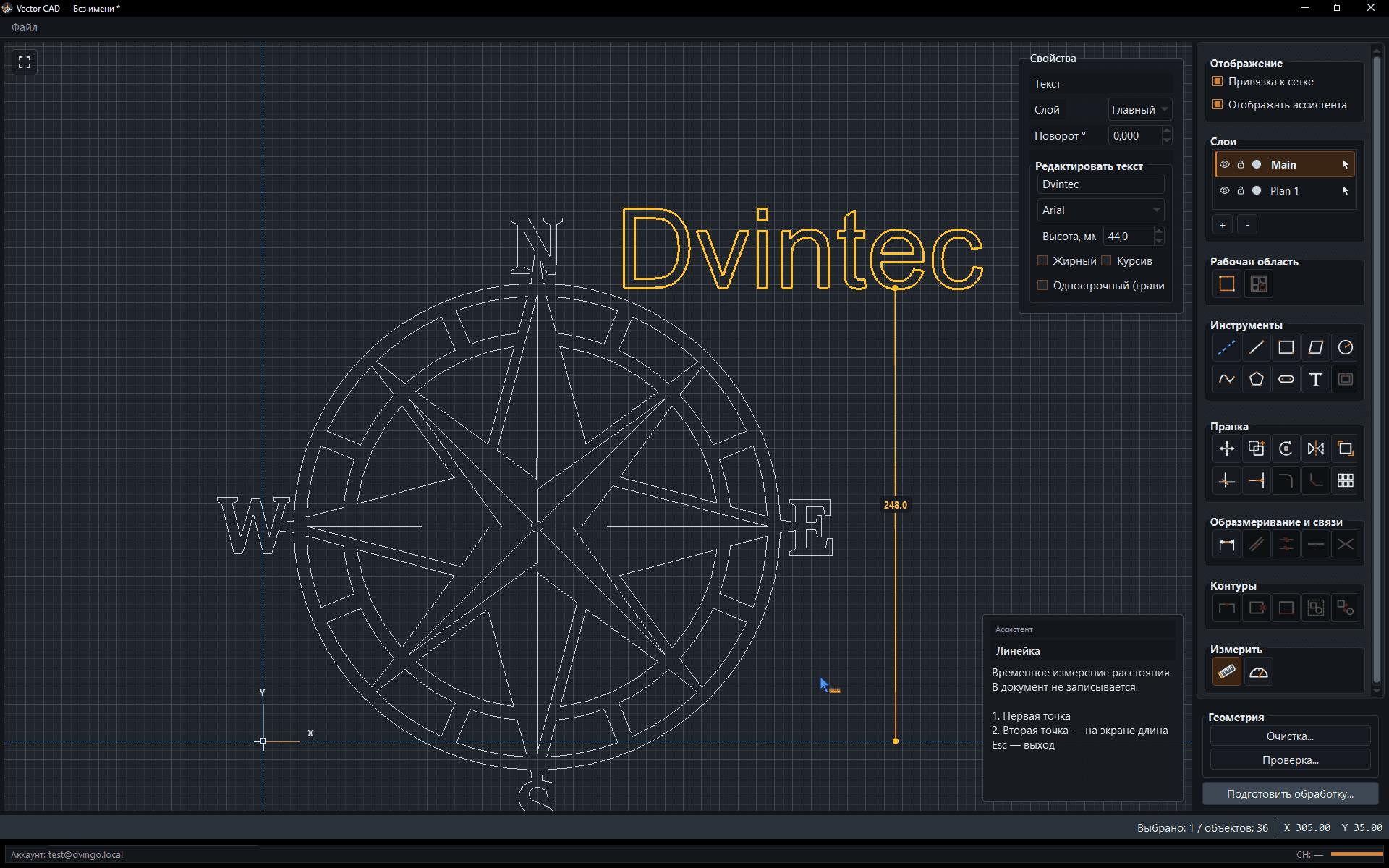
Task: Click the Выбрано: 1 / объектов: 36 status
Action: click(1202, 828)
